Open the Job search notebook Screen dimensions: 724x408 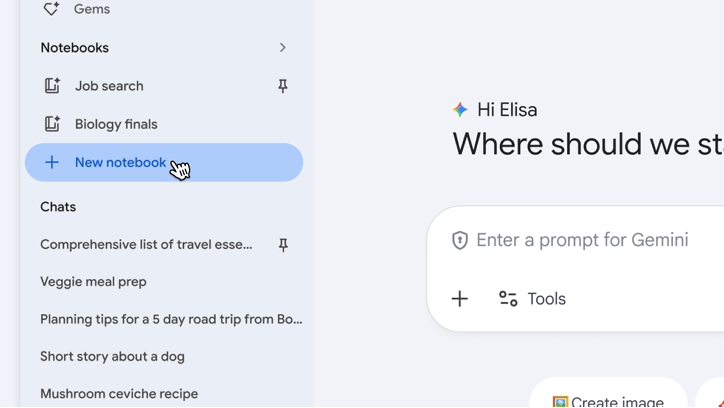tap(109, 86)
